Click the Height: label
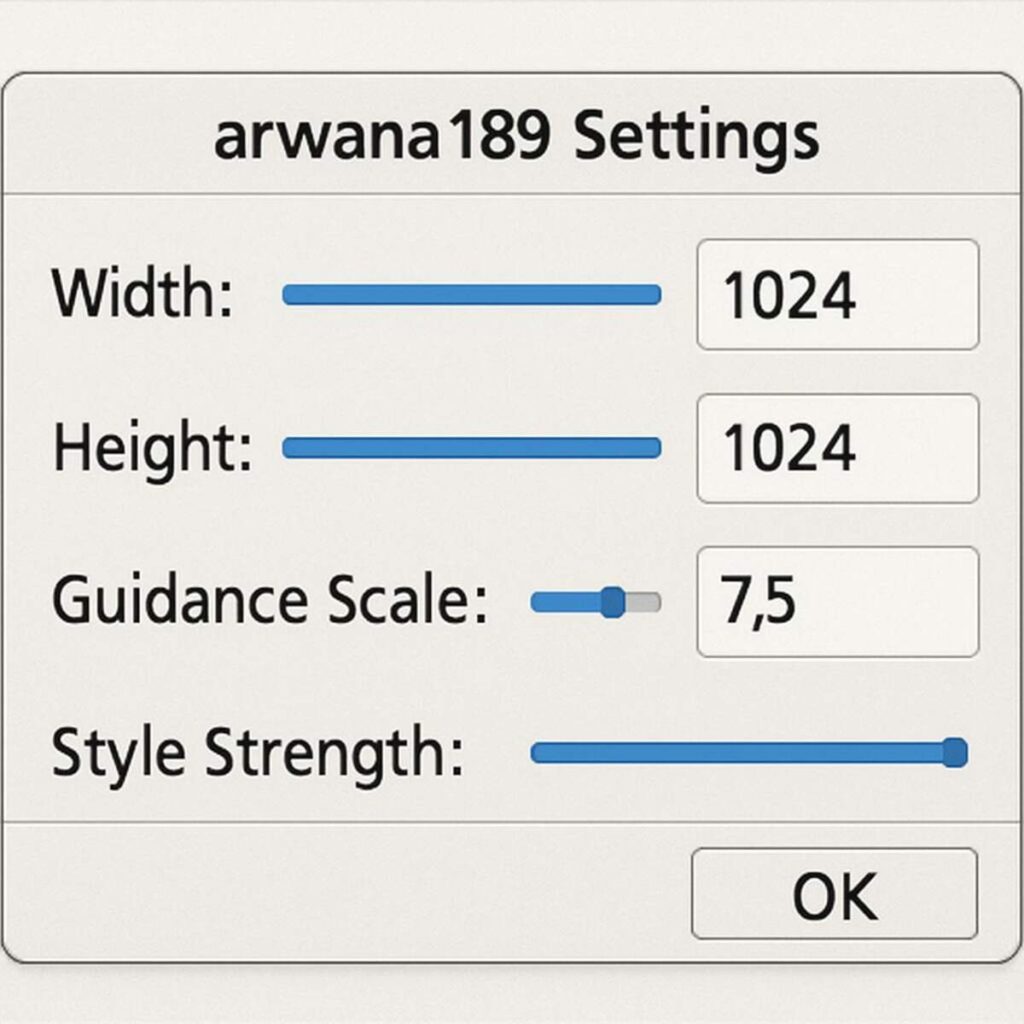The image size is (1024, 1024). tap(152, 448)
